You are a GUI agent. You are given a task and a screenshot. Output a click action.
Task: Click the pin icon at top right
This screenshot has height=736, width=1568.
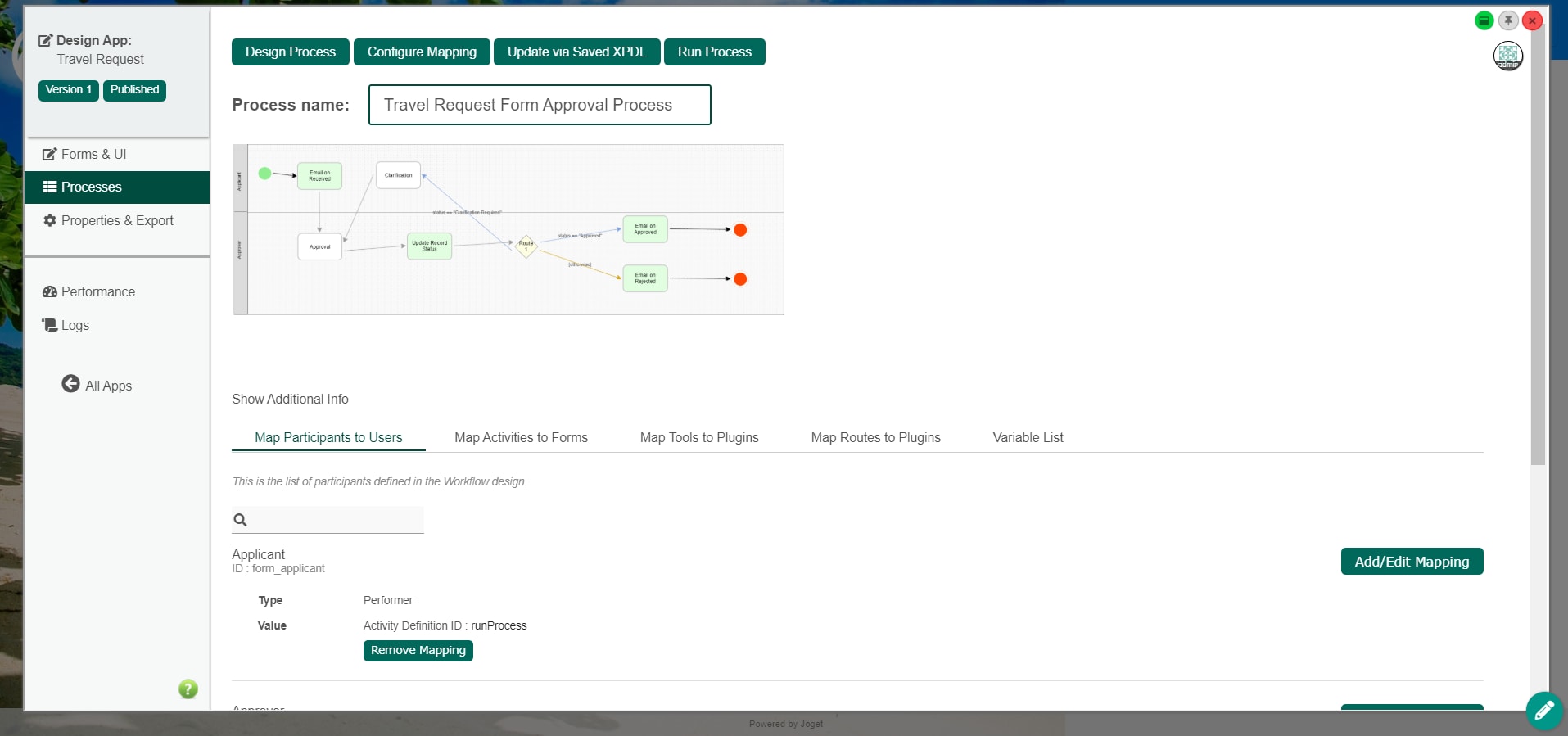(1508, 20)
